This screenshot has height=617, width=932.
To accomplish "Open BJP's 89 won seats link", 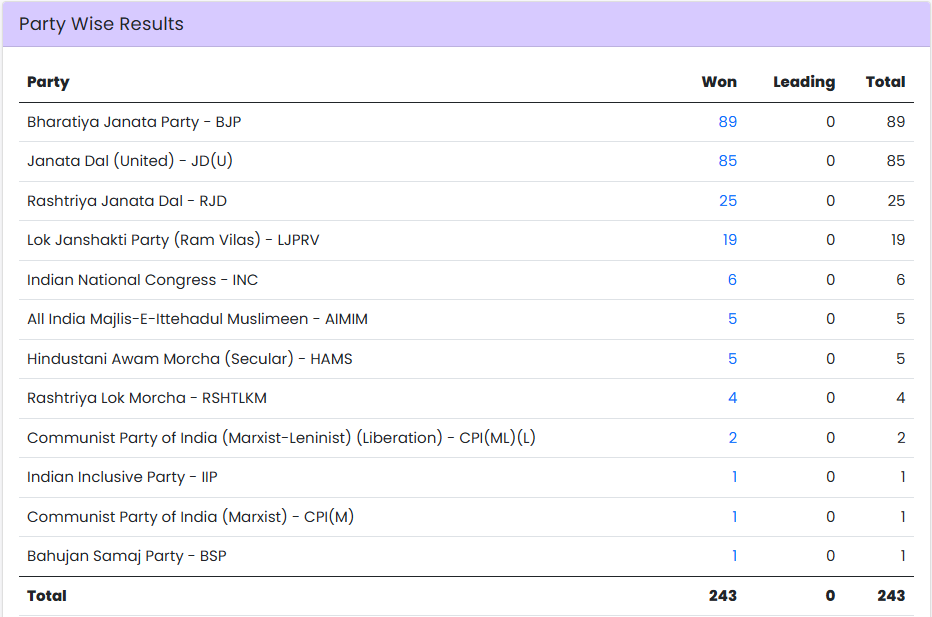I will (x=727, y=122).
